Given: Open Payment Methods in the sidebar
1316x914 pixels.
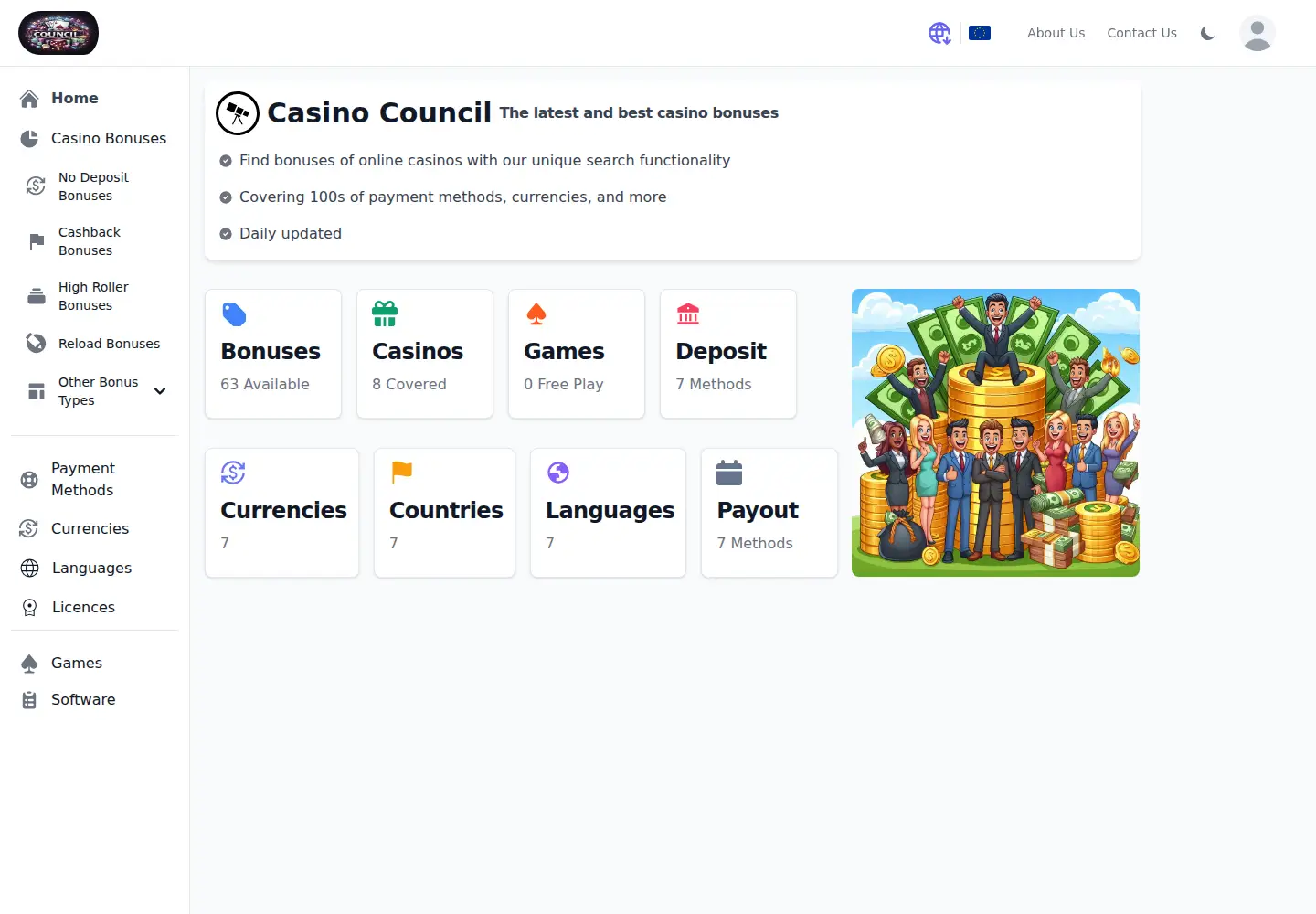Looking at the screenshot, I should click(95, 479).
